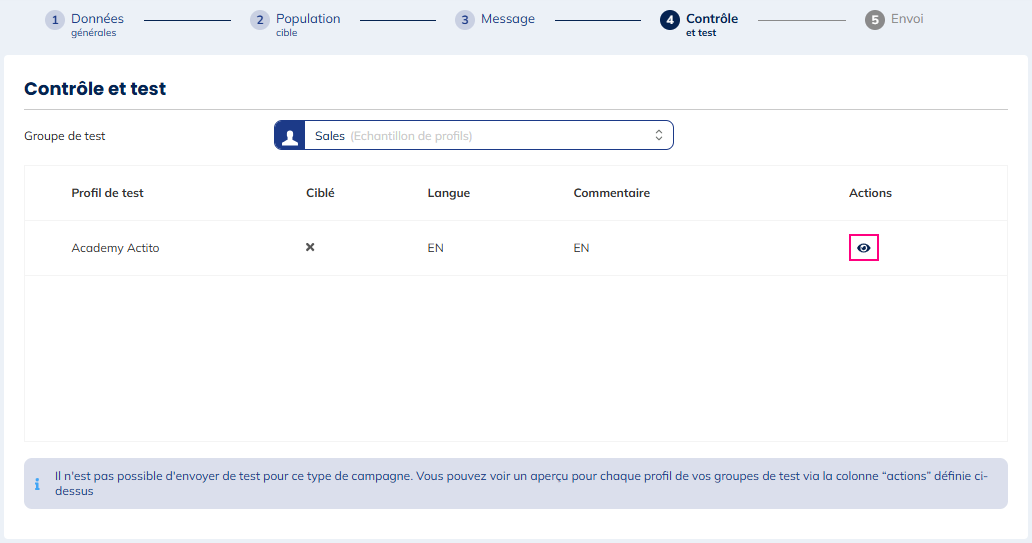
Task: Click the X mark in the Ciblé column
Action: pos(310,247)
